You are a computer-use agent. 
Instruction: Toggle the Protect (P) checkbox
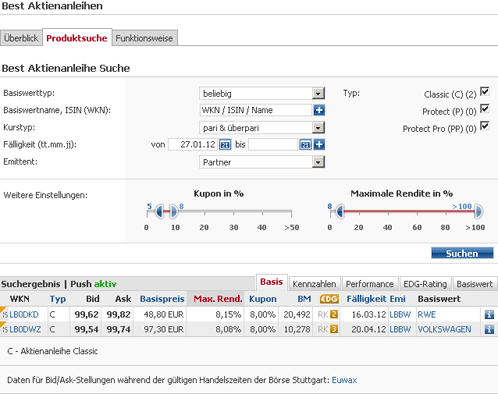pyautogui.click(x=484, y=109)
